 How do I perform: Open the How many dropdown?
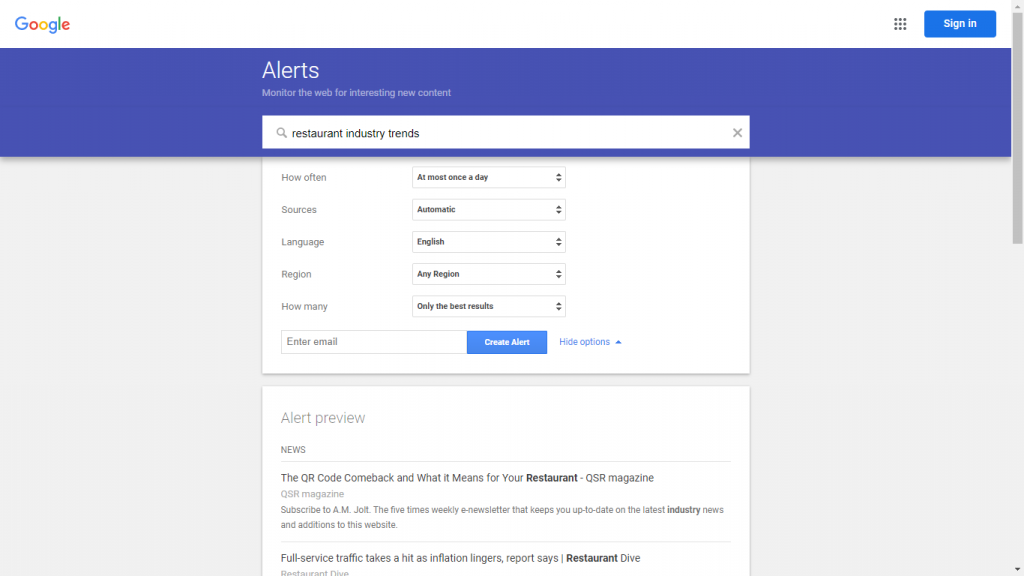click(488, 306)
